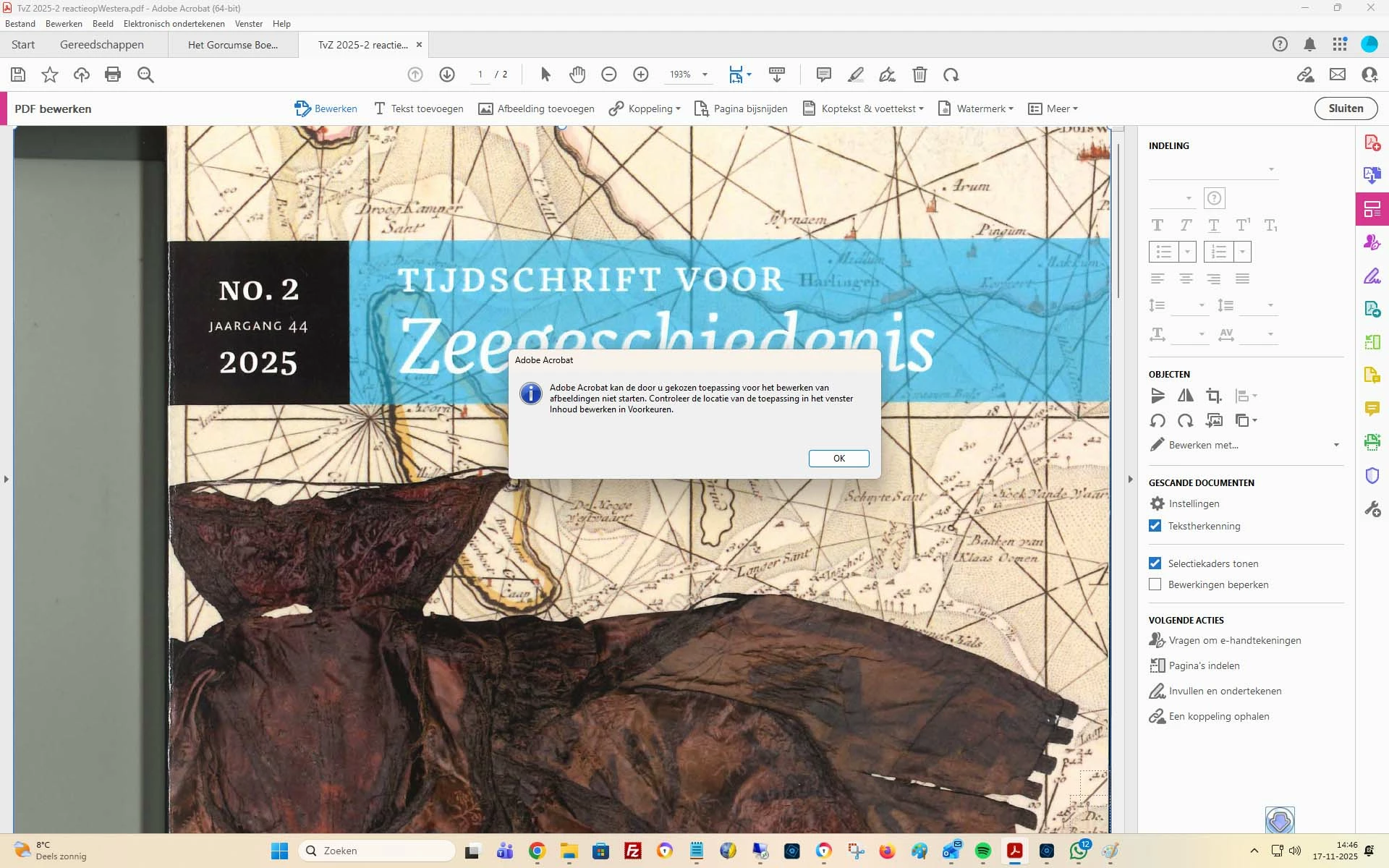Disable Selectiekaders tonen checkbox
Screen dimensions: 1389x868
(1155, 563)
